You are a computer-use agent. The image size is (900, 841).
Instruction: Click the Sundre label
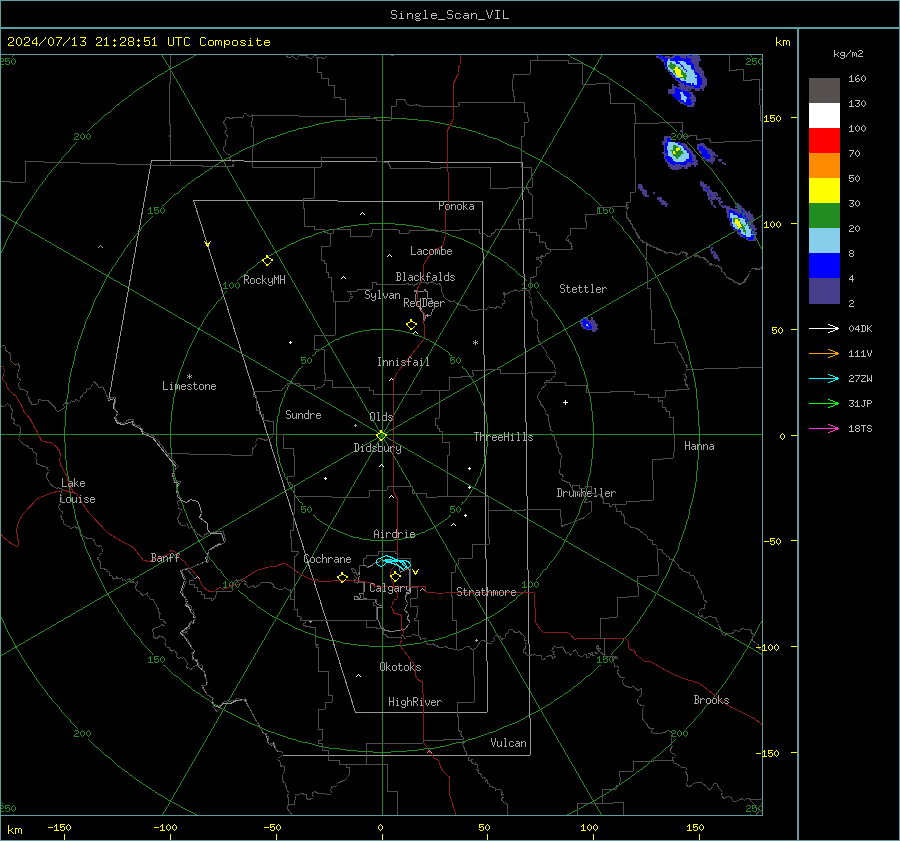coord(303,415)
